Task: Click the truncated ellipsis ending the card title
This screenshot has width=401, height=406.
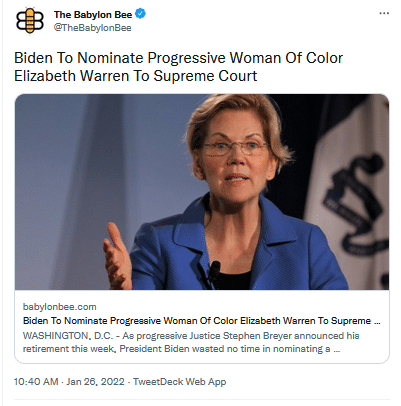Action: coord(377,321)
